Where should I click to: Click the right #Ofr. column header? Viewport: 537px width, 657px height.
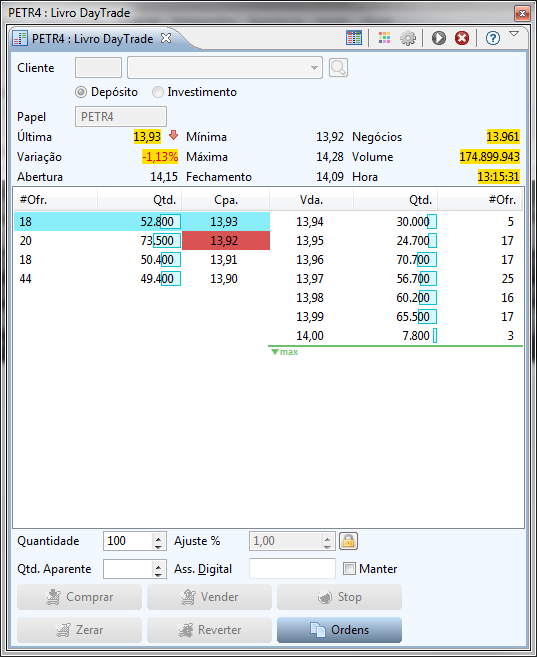480,200
